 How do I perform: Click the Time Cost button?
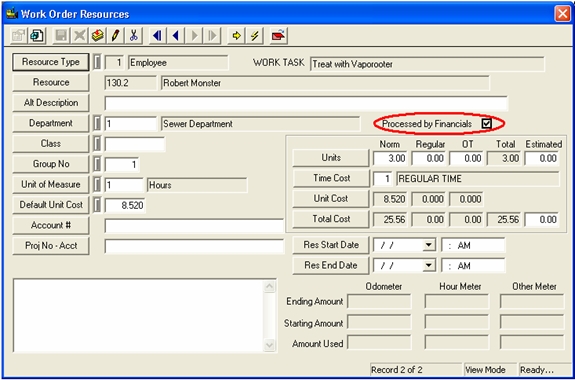pyautogui.click(x=331, y=179)
